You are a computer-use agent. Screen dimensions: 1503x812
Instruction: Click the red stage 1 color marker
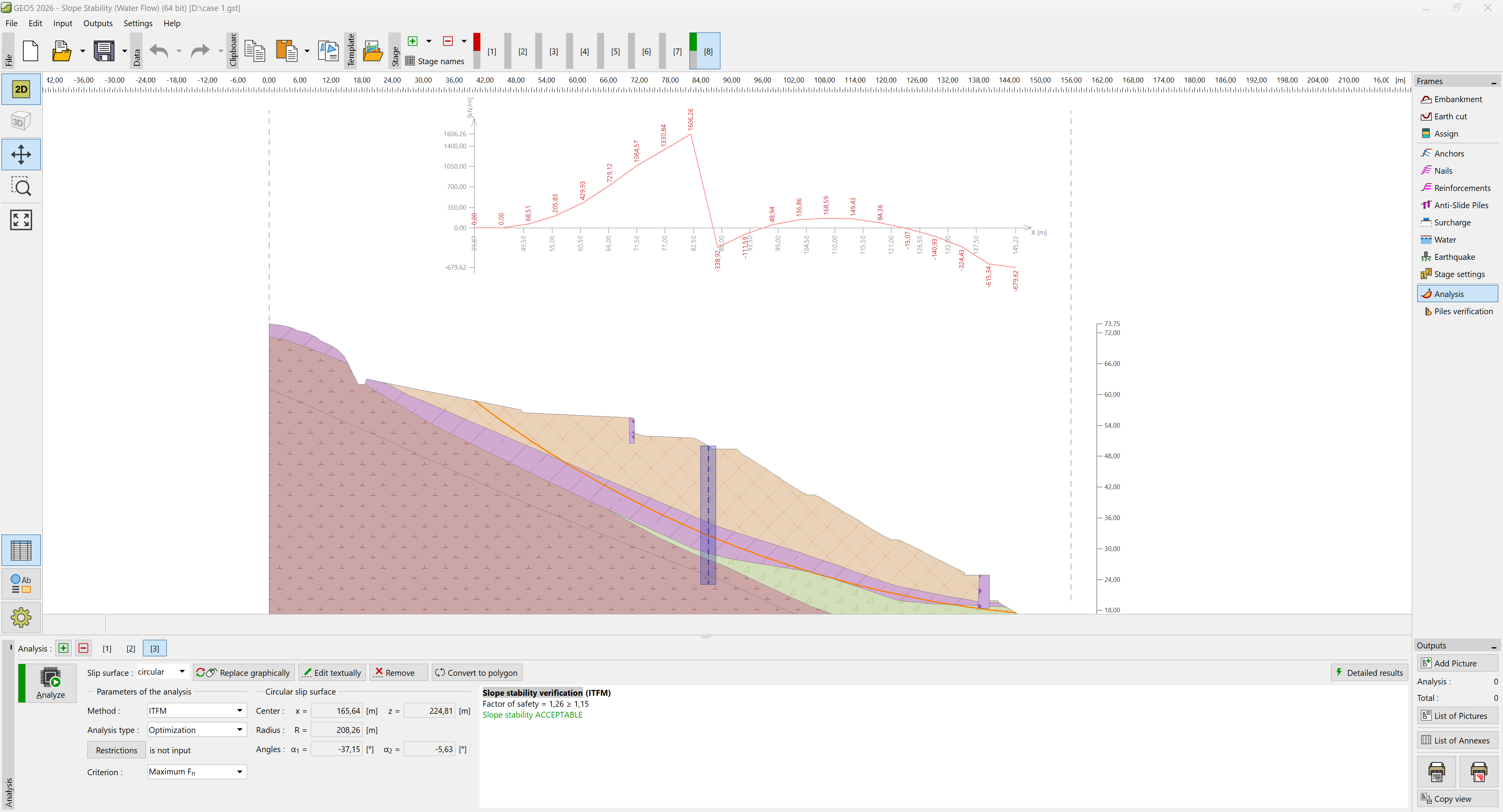[477, 42]
